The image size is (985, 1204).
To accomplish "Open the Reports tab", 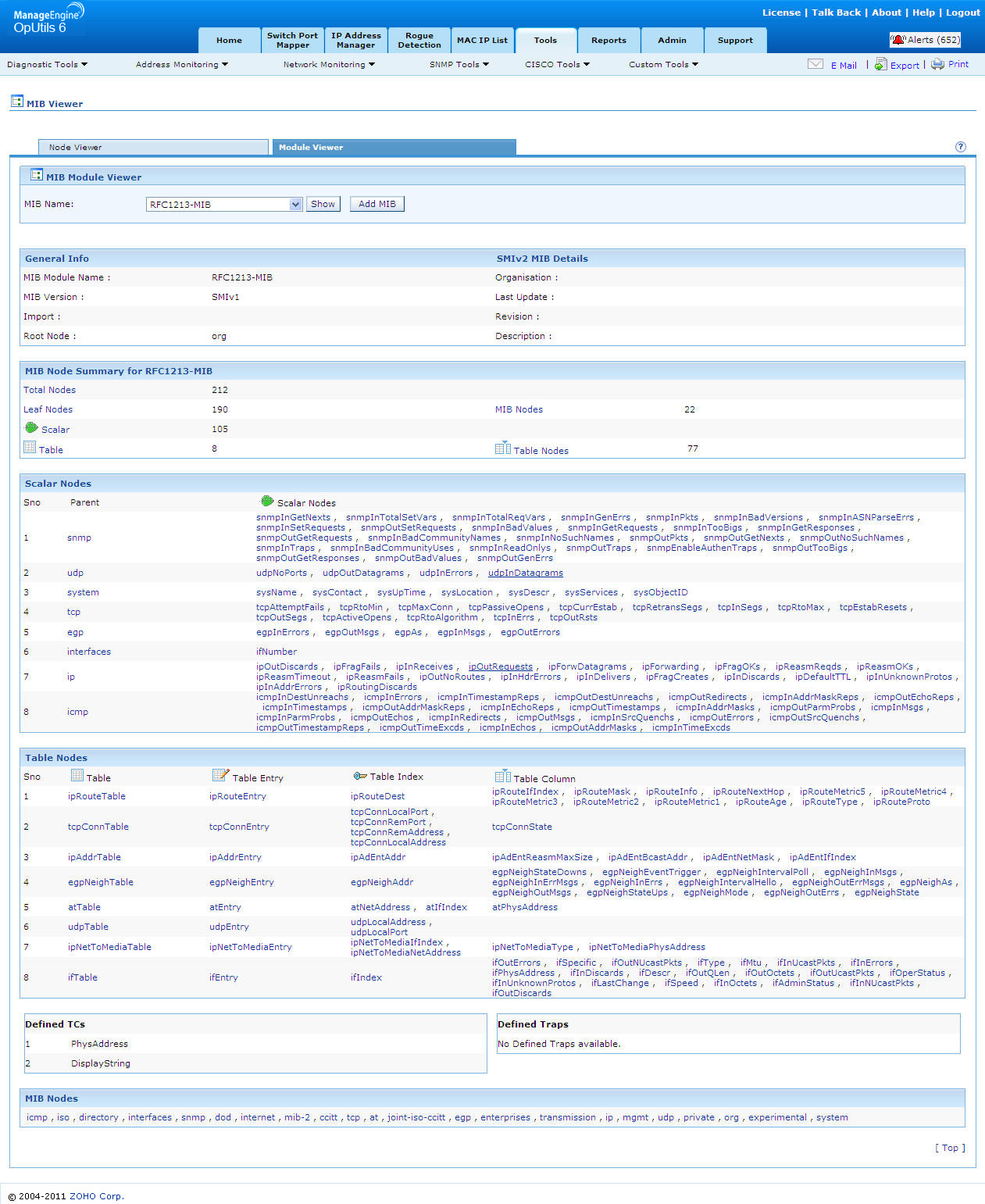I will point(608,41).
